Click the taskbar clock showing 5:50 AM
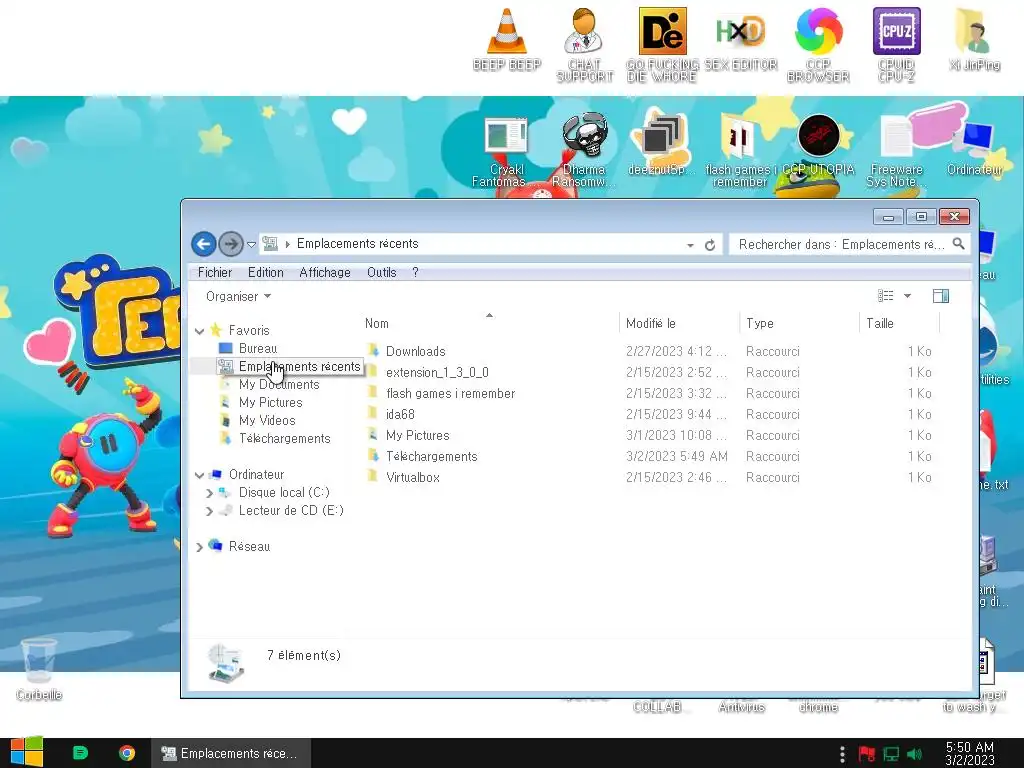Viewport: 1024px width, 768px height. tap(970, 753)
